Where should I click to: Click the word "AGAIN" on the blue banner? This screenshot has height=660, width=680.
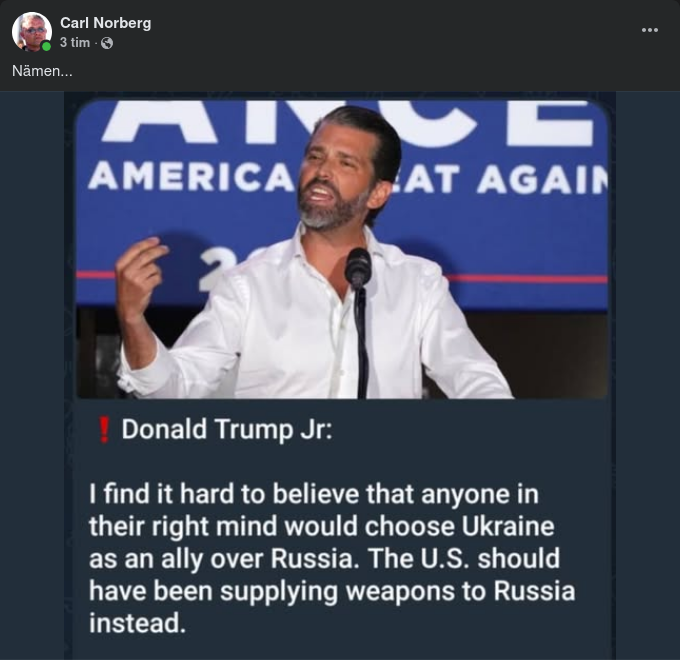[x=541, y=180]
